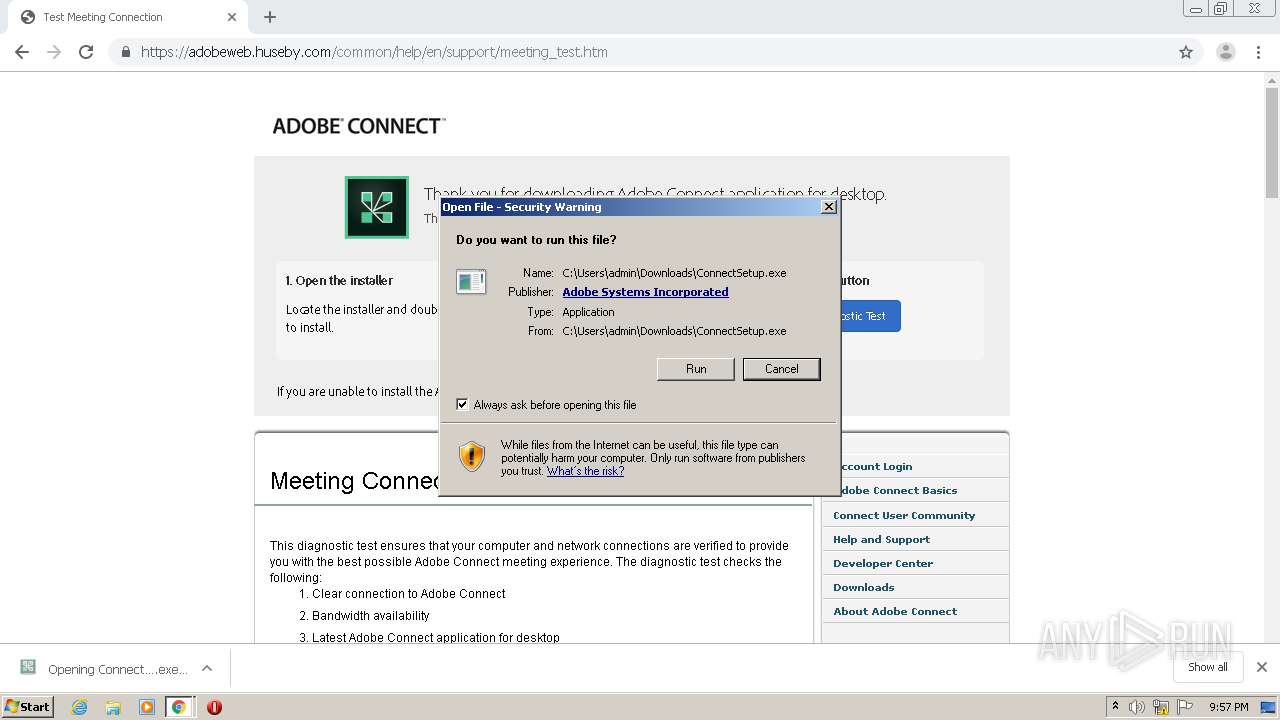Screen dimensions: 1280x720
Task: Click Chrome icon in taskbar
Action: coord(179,707)
